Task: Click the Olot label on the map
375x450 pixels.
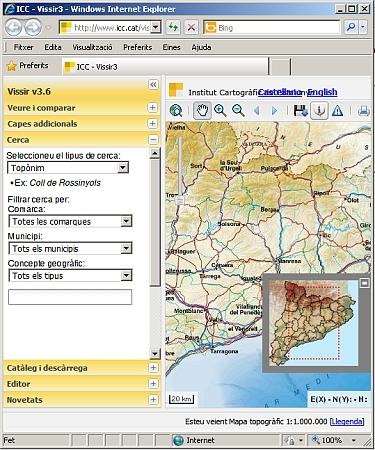Action: (x=353, y=200)
